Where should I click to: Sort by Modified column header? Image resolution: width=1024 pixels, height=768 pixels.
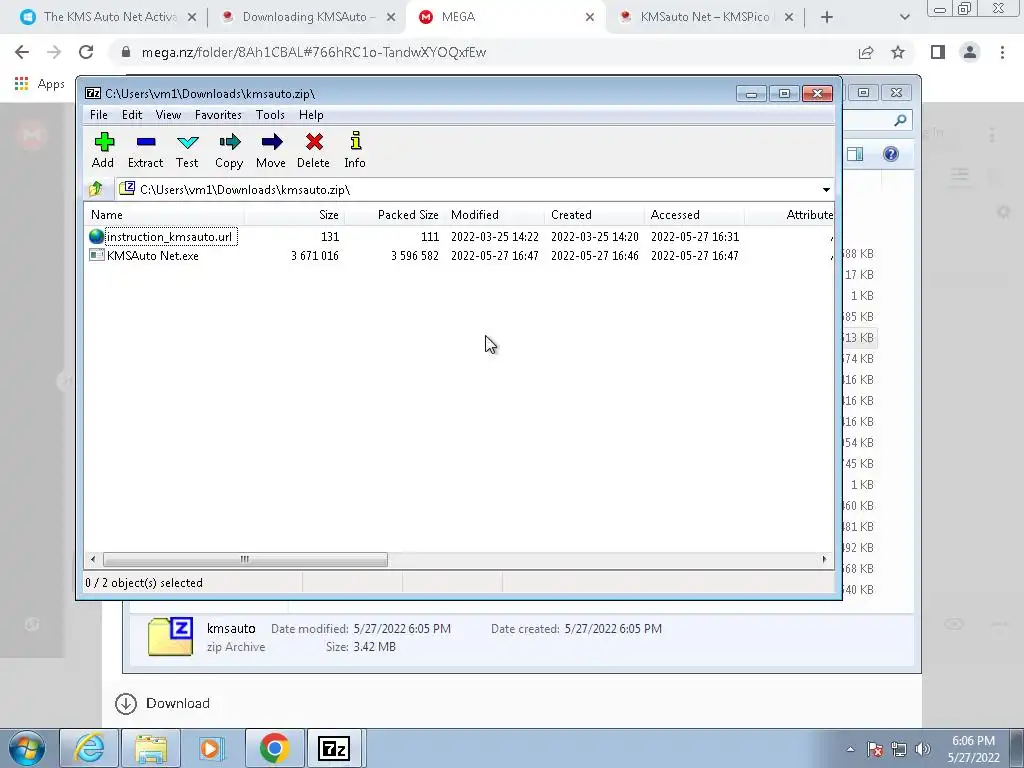click(x=494, y=215)
